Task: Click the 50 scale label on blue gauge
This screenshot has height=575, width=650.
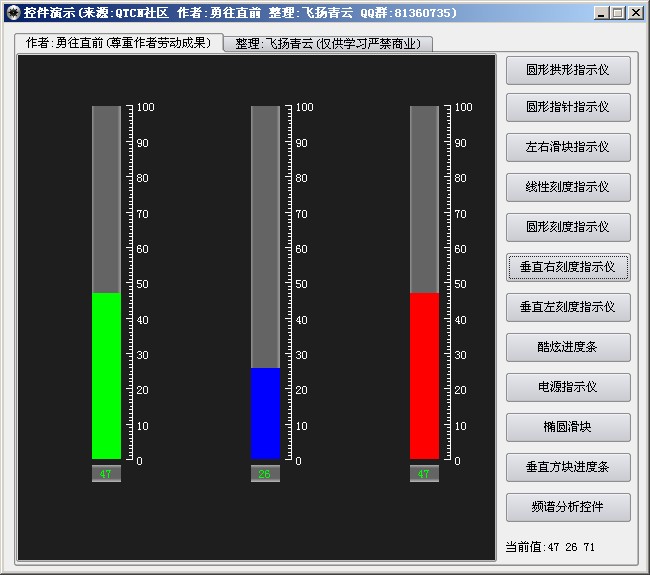Action: click(x=302, y=284)
